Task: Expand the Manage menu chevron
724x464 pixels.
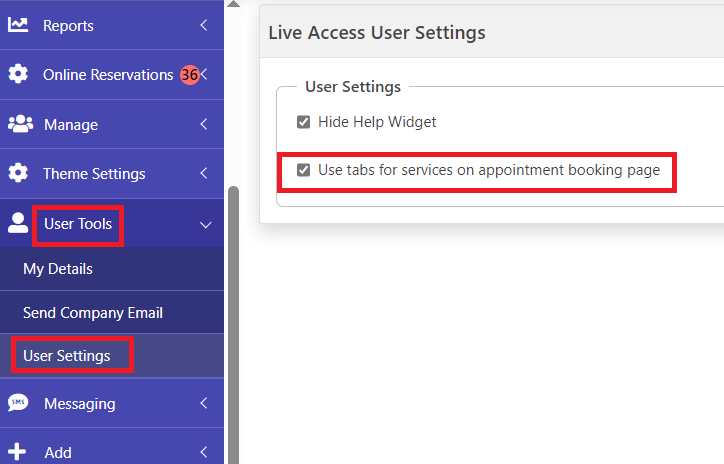Action: (x=204, y=124)
